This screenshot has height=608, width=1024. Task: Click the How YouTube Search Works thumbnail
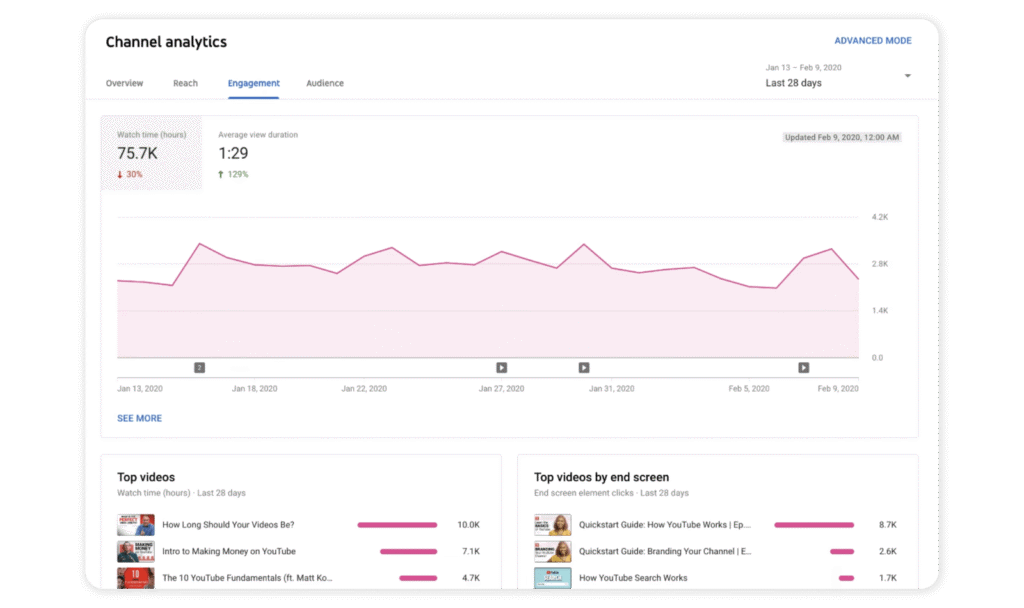(552, 577)
